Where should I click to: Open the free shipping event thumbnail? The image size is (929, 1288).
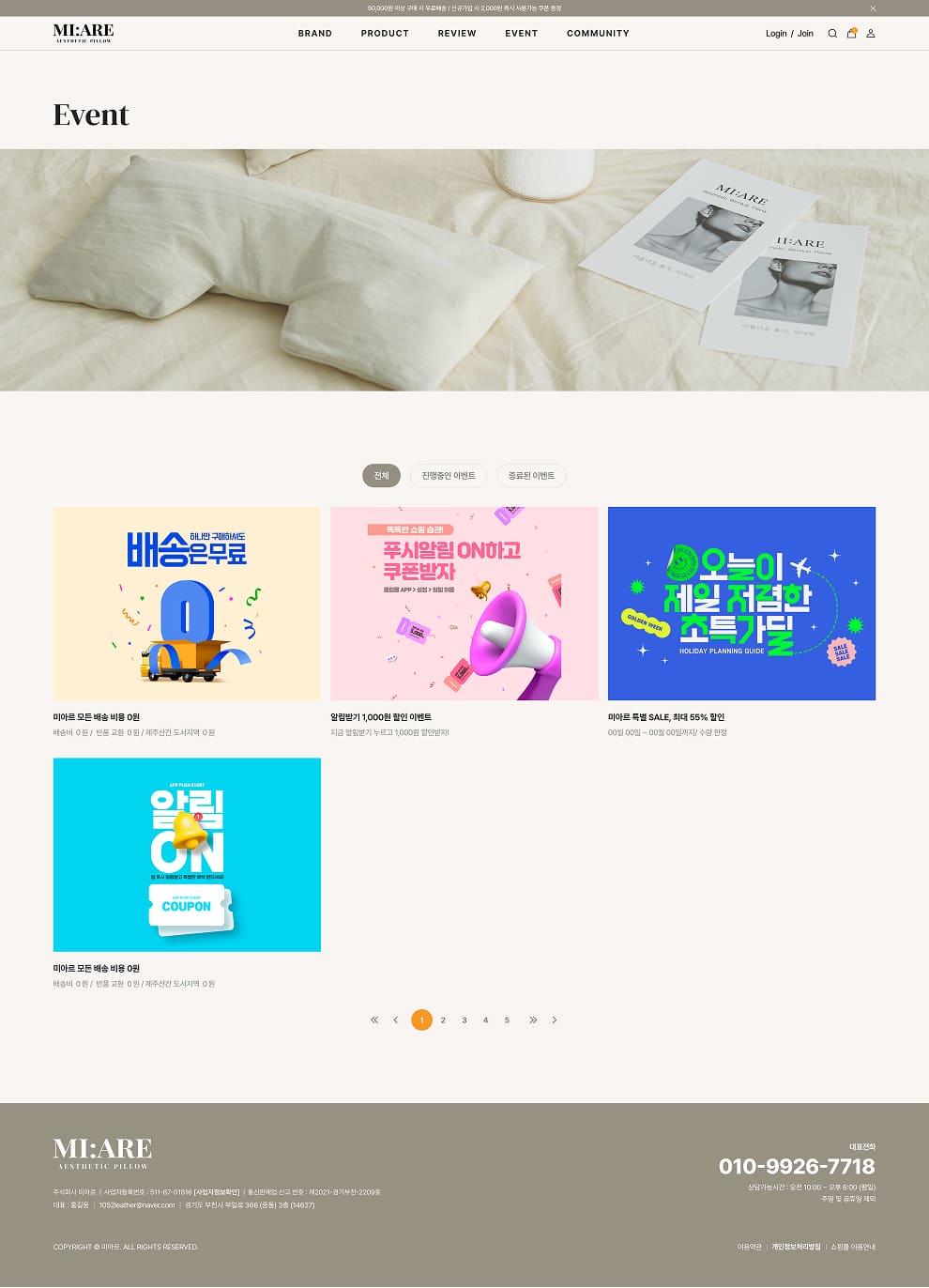pyautogui.click(x=187, y=604)
